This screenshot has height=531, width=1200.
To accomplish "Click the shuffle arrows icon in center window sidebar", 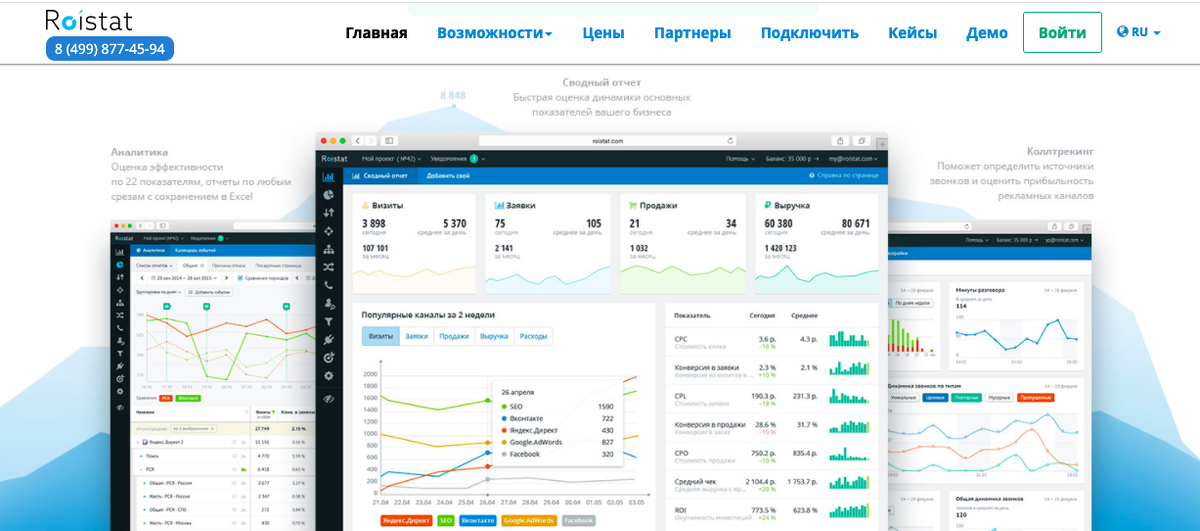I will (328, 267).
